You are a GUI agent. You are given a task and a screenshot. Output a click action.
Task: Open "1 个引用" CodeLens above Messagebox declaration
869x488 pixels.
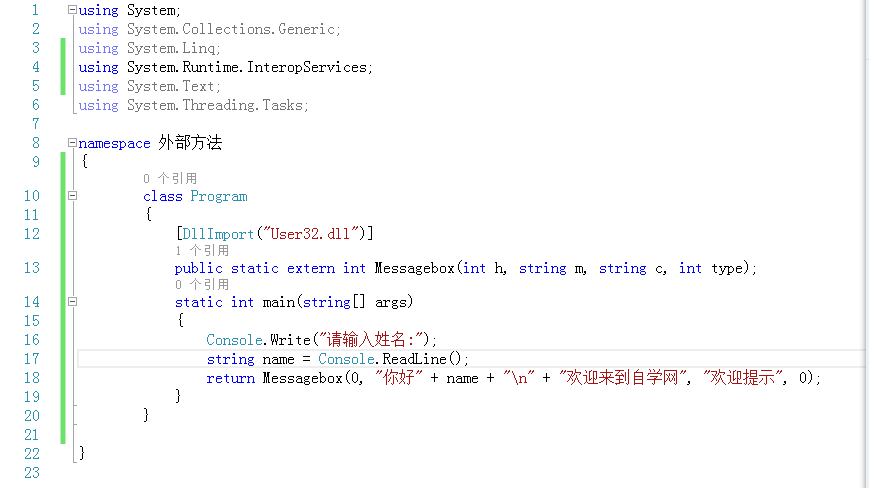(202, 251)
